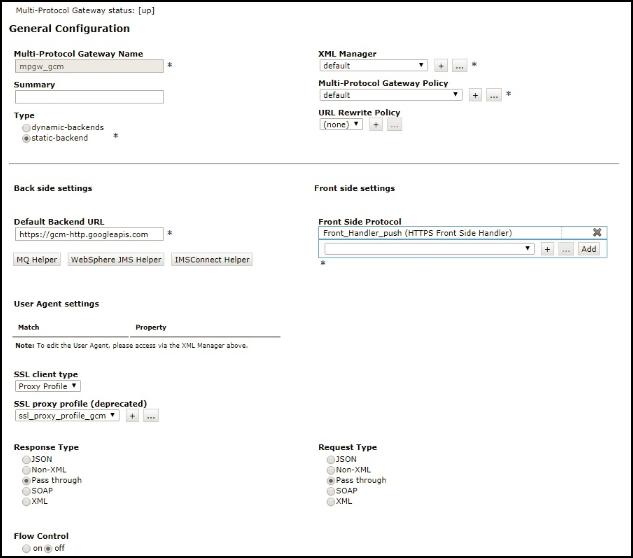This screenshot has height=558, width=633.
Task: Click ellipsis button next to SSL proxy profile
Action: tap(151, 415)
